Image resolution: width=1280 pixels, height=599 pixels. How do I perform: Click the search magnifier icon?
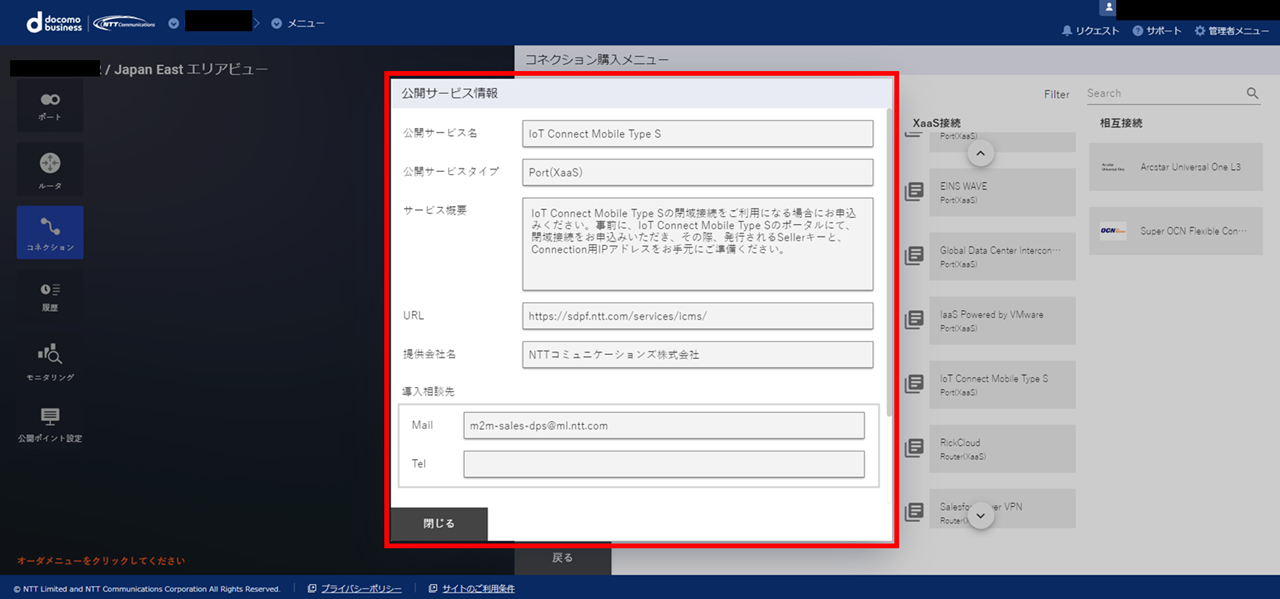pos(1253,93)
